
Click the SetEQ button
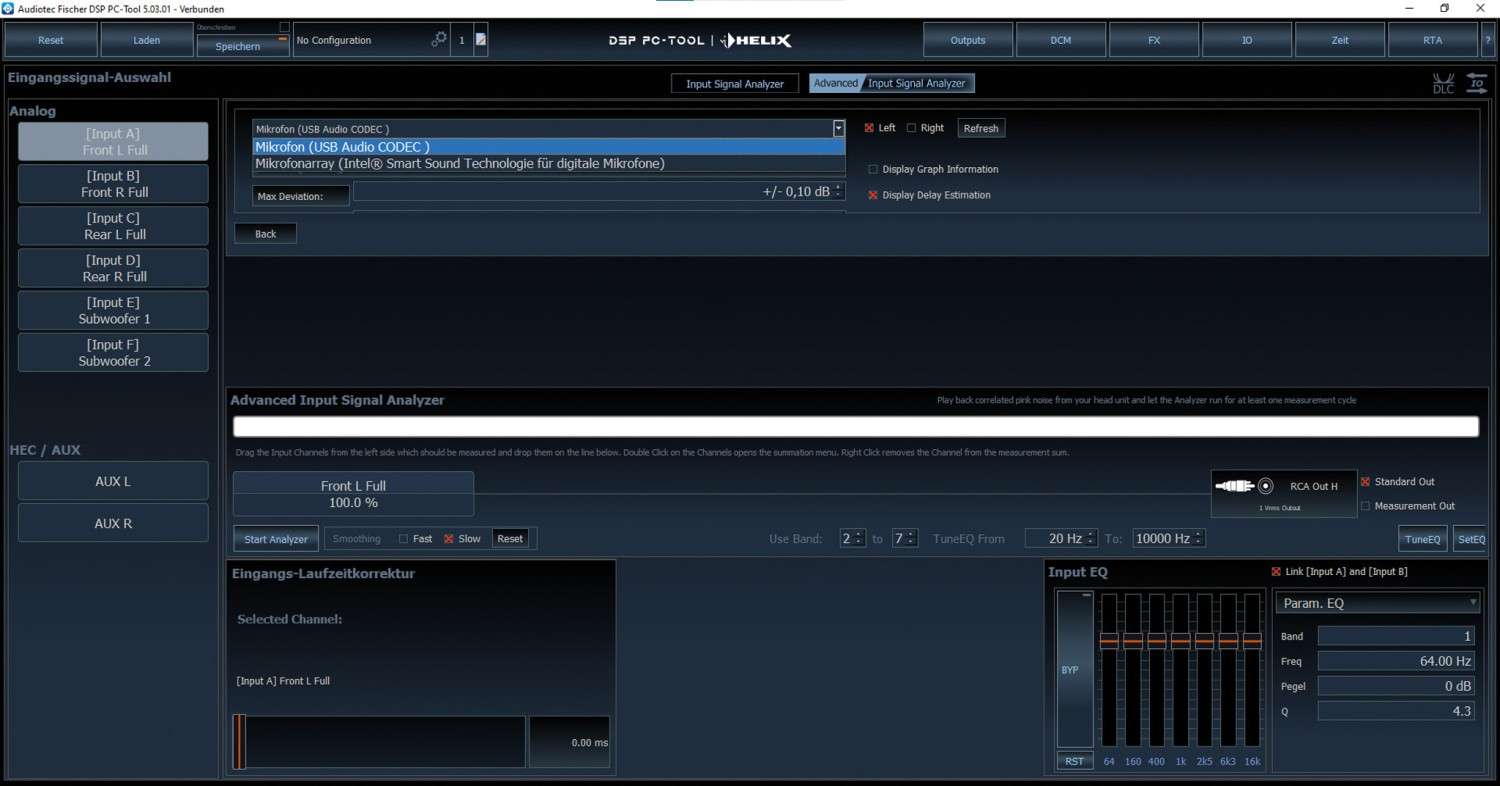click(1470, 539)
